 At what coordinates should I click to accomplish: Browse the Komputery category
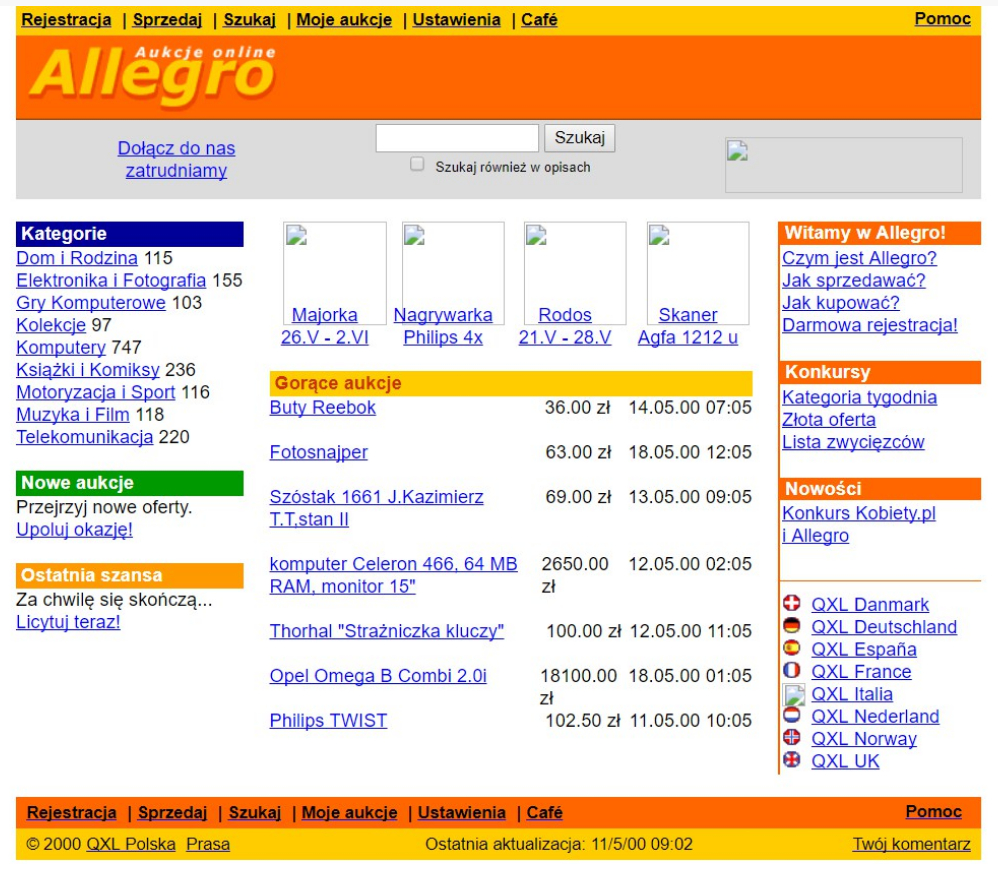[61, 347]
